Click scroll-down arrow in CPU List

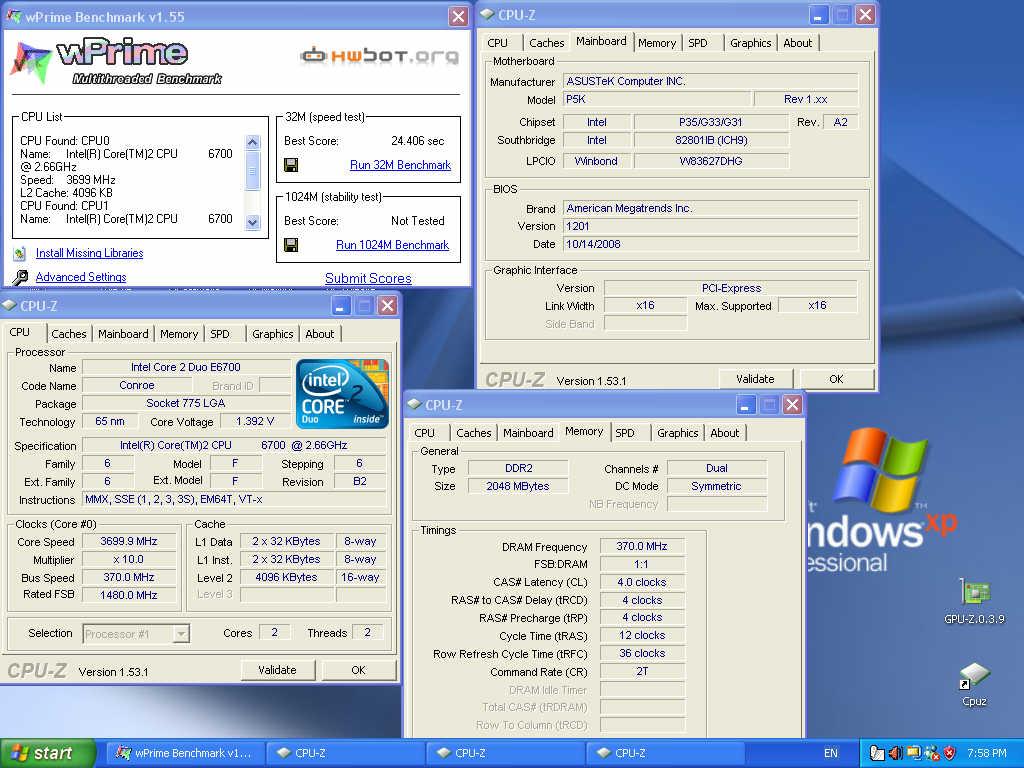tap(253, 222)
